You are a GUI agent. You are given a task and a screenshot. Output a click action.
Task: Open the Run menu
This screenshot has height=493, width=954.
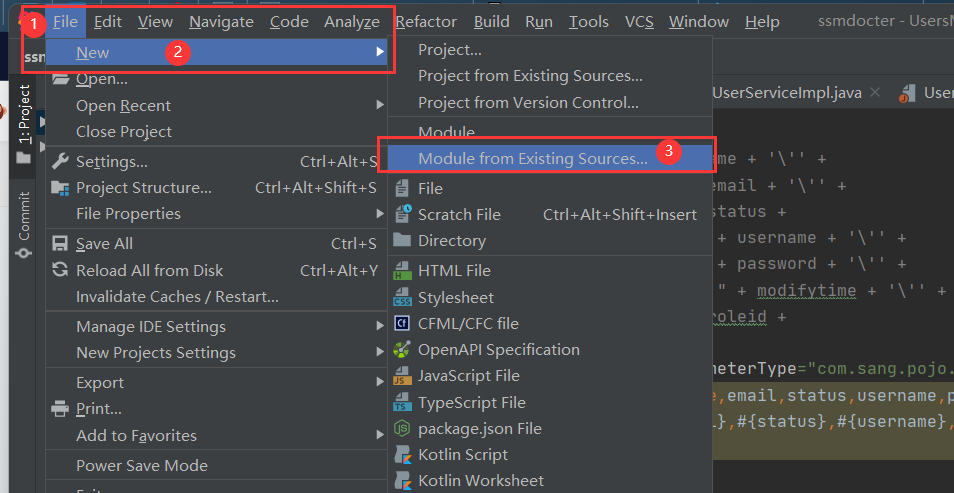point(539,22)
